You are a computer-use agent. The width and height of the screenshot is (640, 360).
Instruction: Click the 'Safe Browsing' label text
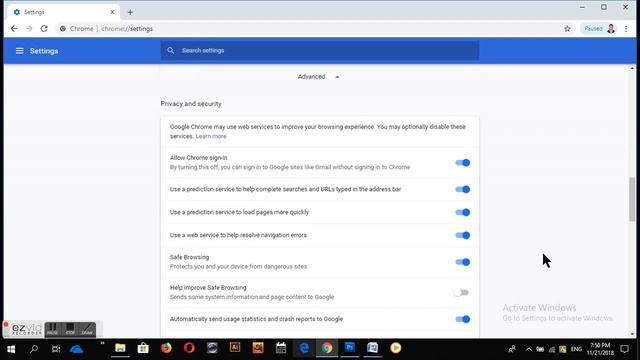tap(189, 257)
